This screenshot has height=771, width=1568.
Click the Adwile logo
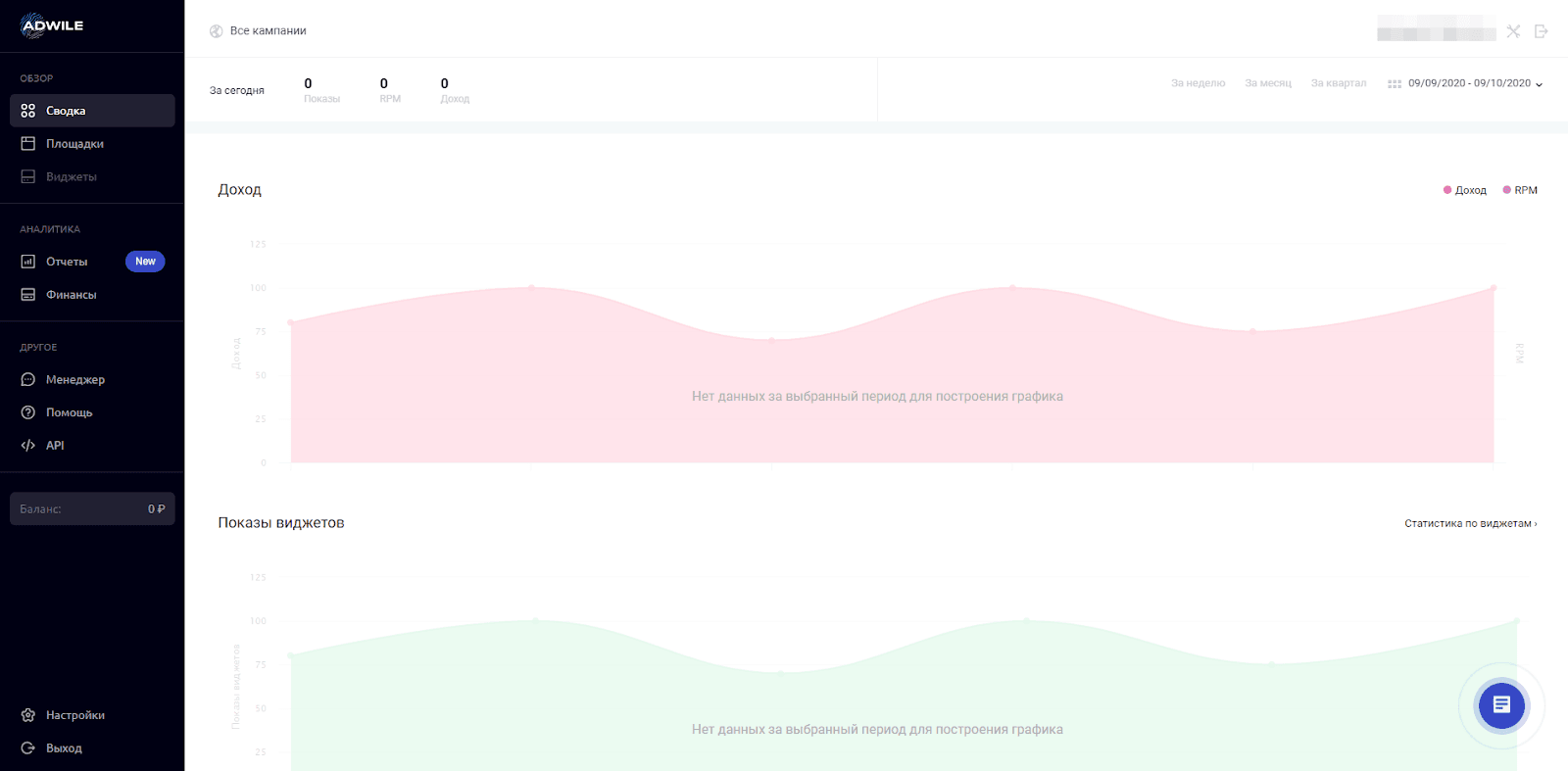[52, 25]
